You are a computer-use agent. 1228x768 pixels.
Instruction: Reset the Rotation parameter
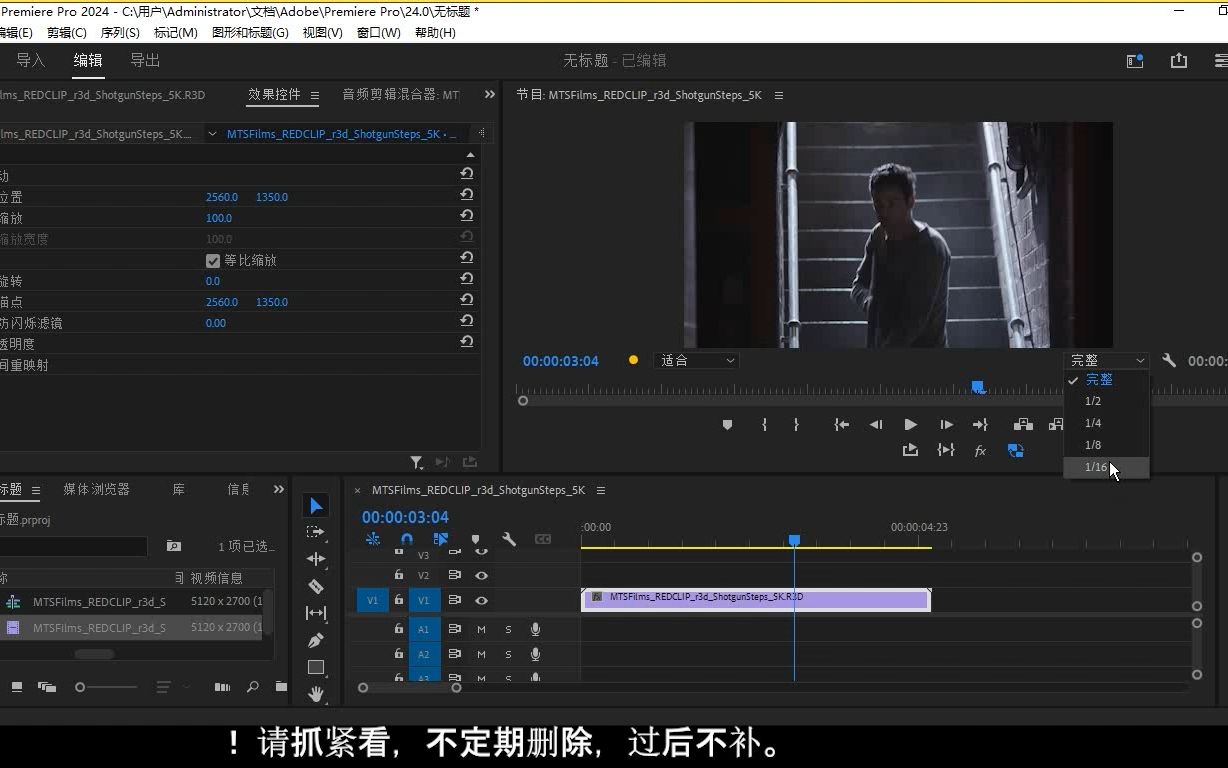(466, 279)
